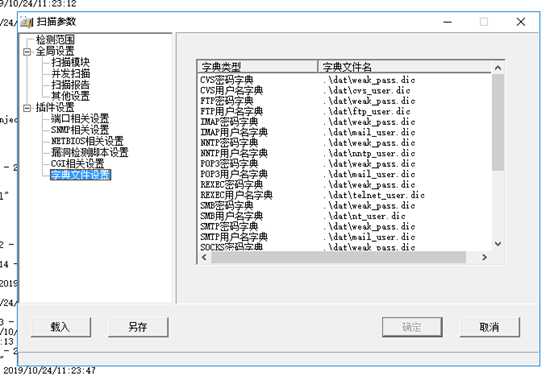Click the .\dat\nntp_user.dic file name

tap(369, 153)
